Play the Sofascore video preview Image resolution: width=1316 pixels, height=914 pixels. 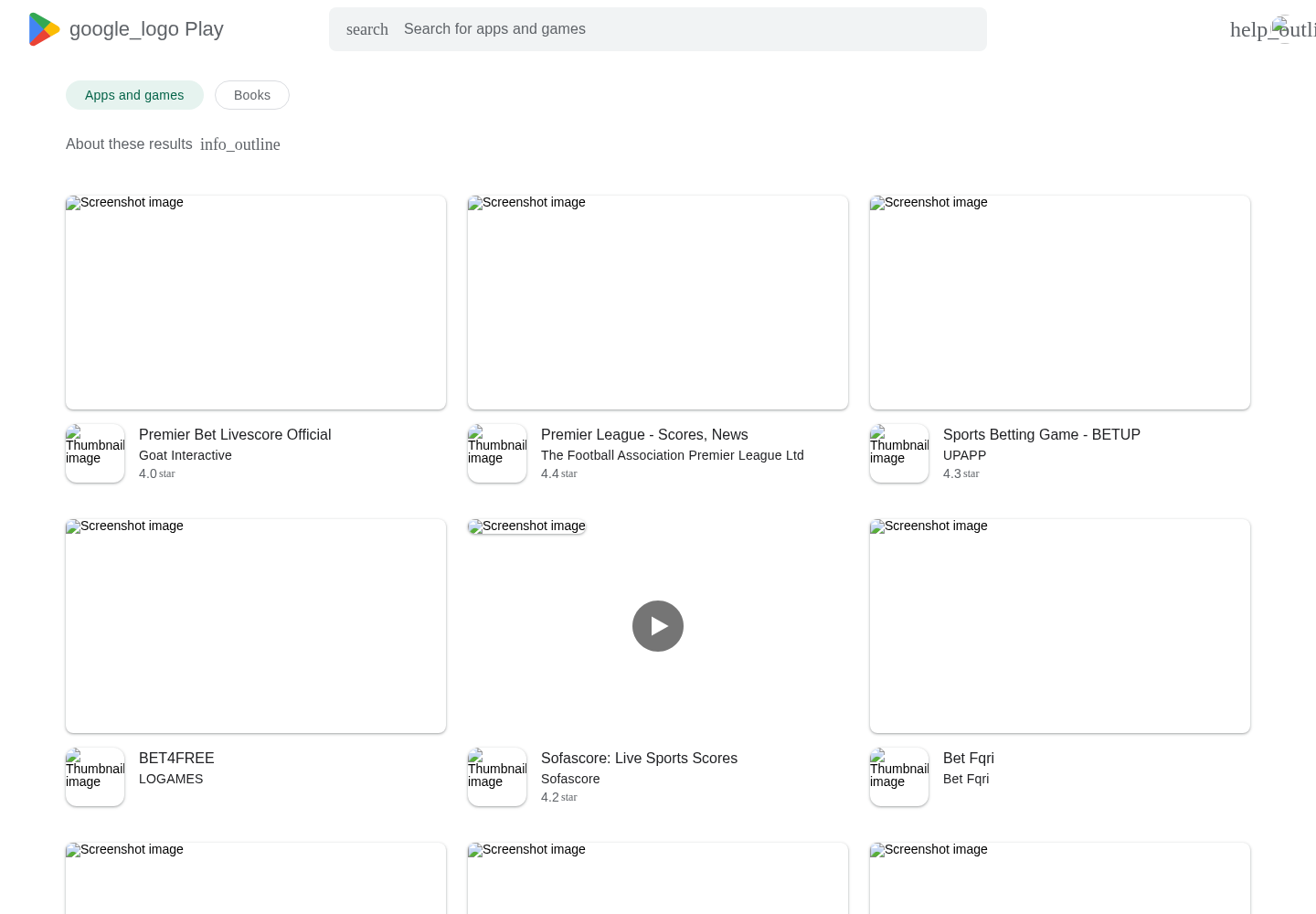[658, 626]
